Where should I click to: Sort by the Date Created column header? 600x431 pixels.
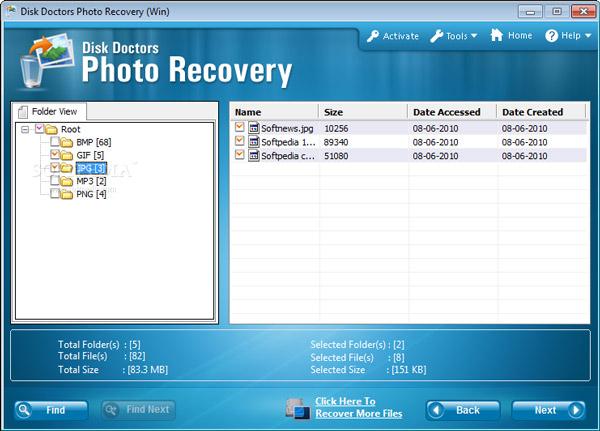pos(541,112)
